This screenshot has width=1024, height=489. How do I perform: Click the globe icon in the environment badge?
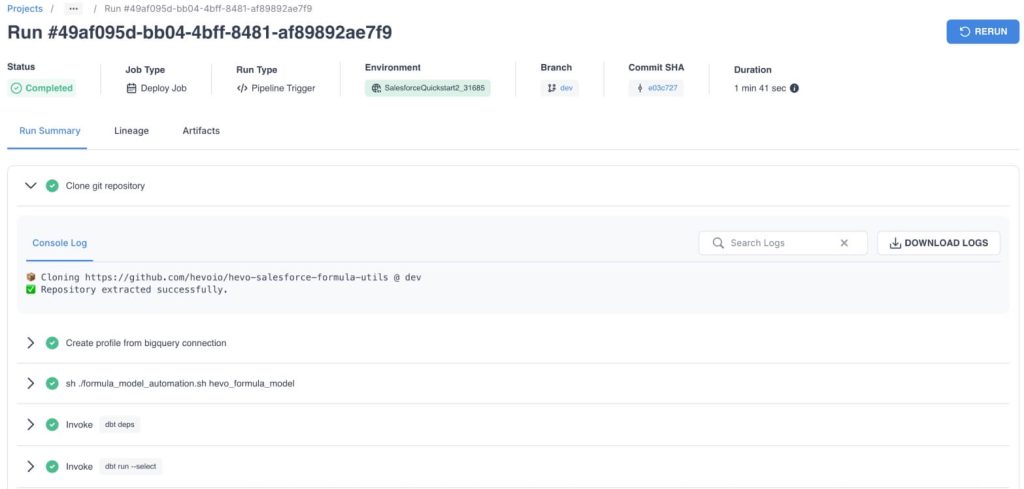(376, 88)
